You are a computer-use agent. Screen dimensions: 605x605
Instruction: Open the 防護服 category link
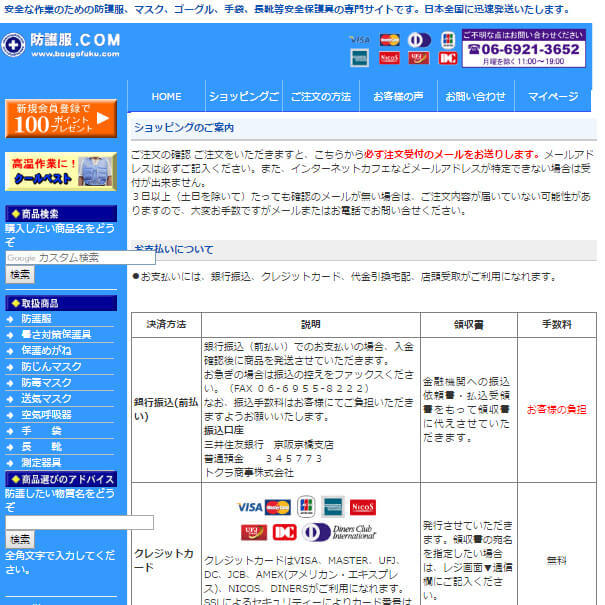37,319
